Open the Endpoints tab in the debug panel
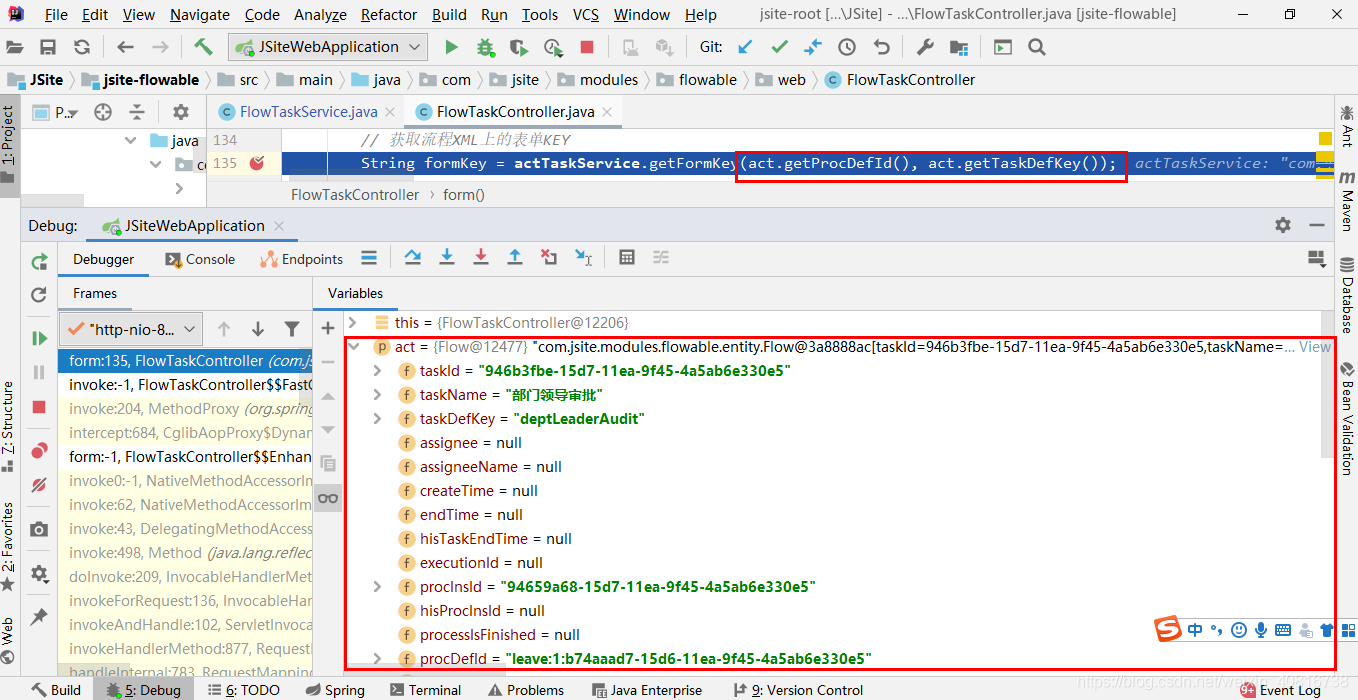 coord(301,259)
